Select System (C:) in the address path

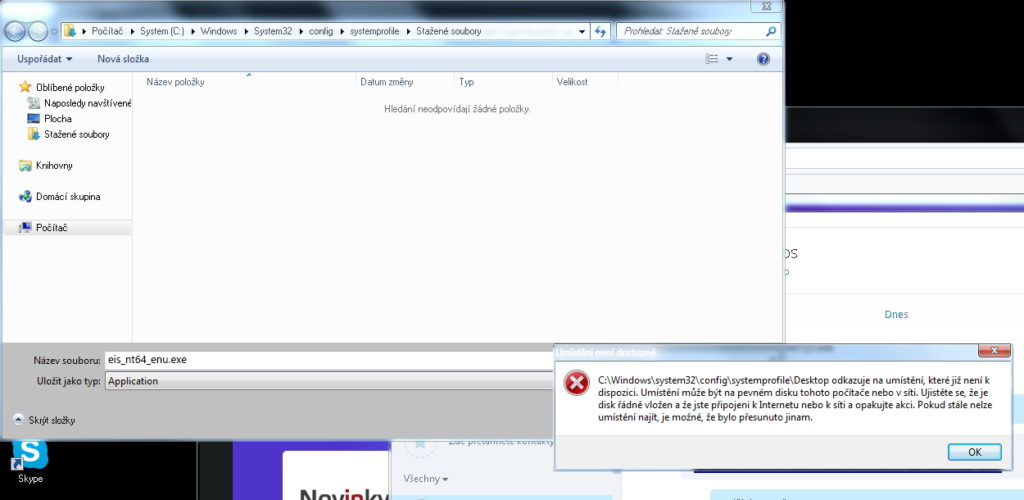[x=162, y=31]
